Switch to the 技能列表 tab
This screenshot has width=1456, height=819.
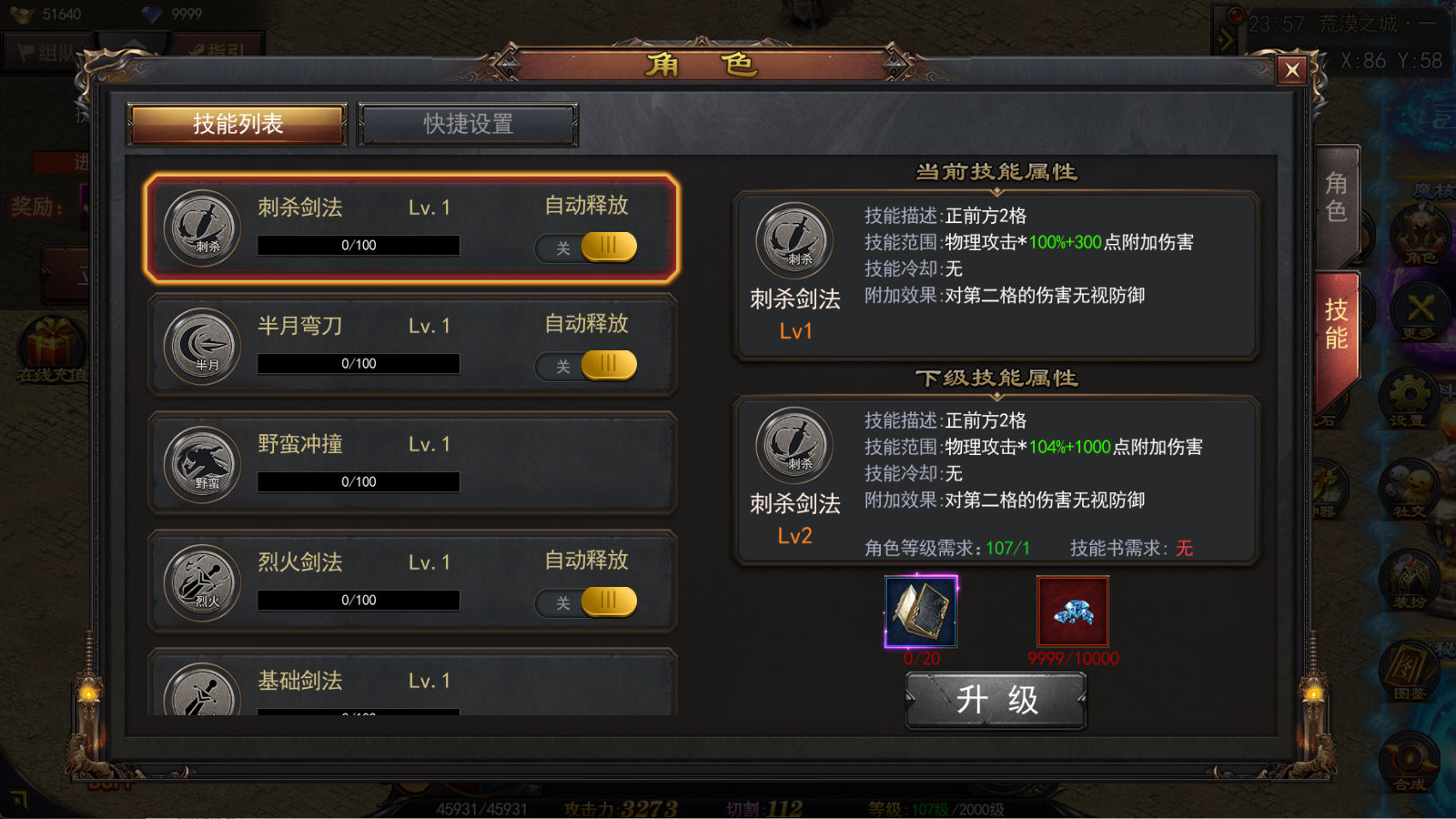(x=238, y=124)
